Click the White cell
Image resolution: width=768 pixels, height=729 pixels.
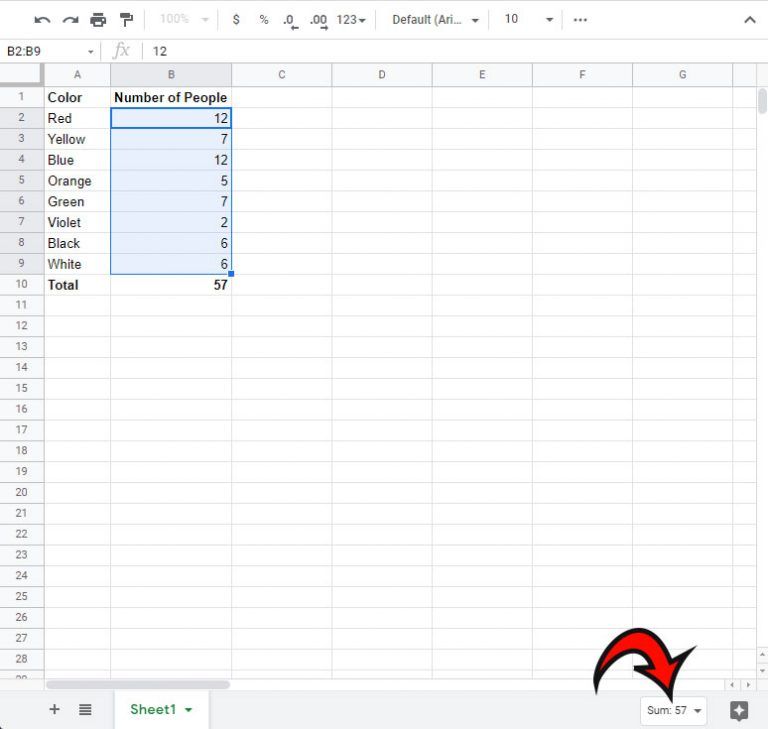point(77,264)
